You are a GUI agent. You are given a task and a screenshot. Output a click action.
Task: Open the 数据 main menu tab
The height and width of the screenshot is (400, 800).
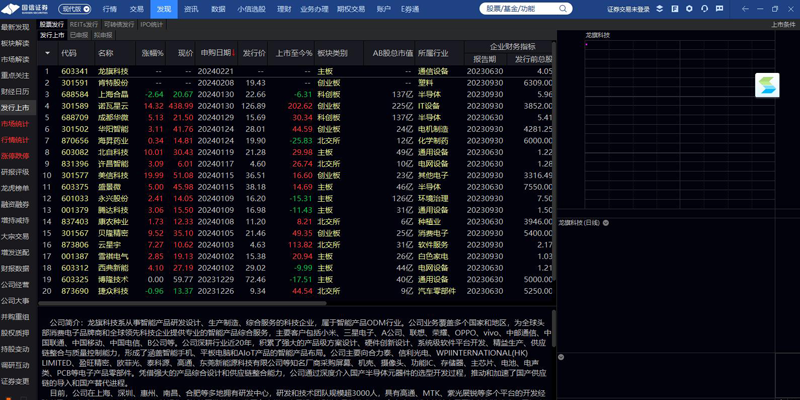(x=218, y=9)
